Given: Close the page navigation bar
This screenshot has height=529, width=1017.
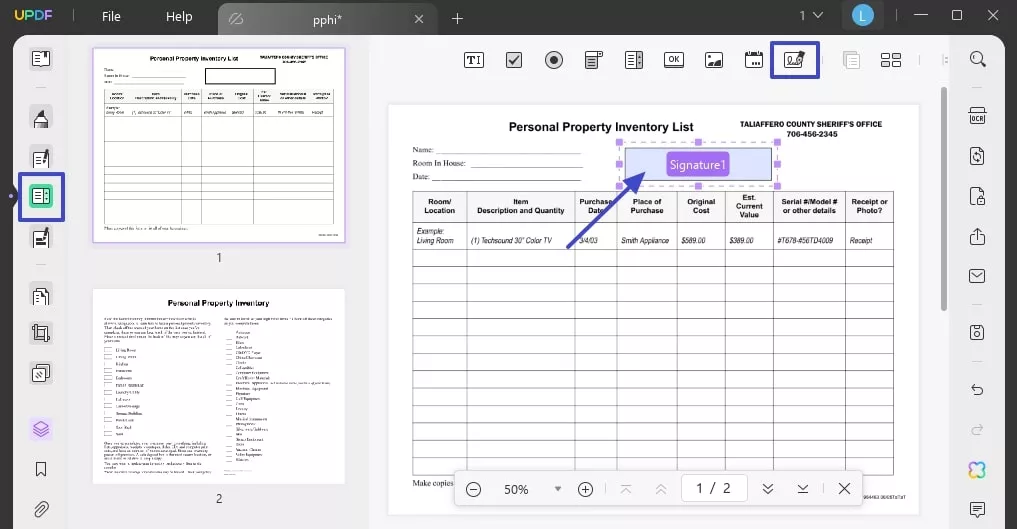Looking at the screenshot, I should pyautogui.click(x=844, y=489).
